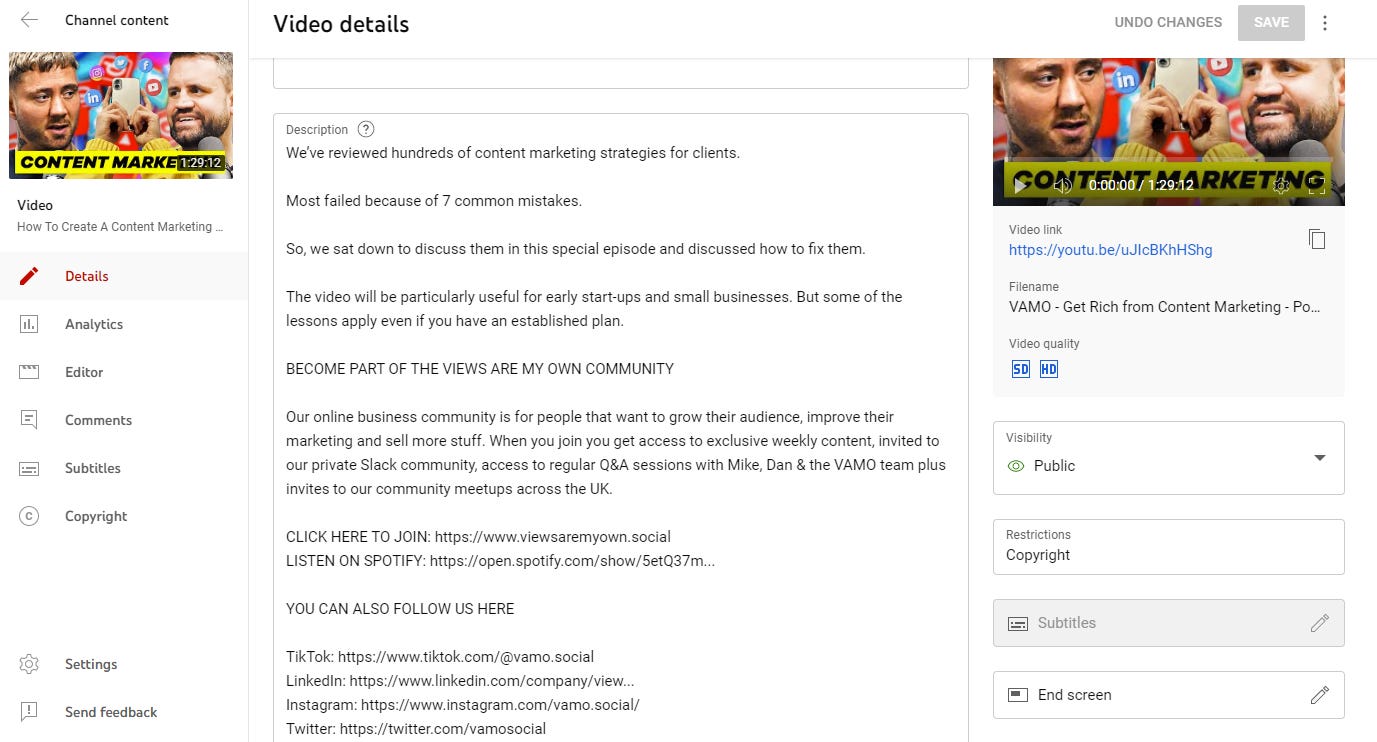Toggle the SD quality badge
Screen dimensions: 1377x742
(1020, 369)
